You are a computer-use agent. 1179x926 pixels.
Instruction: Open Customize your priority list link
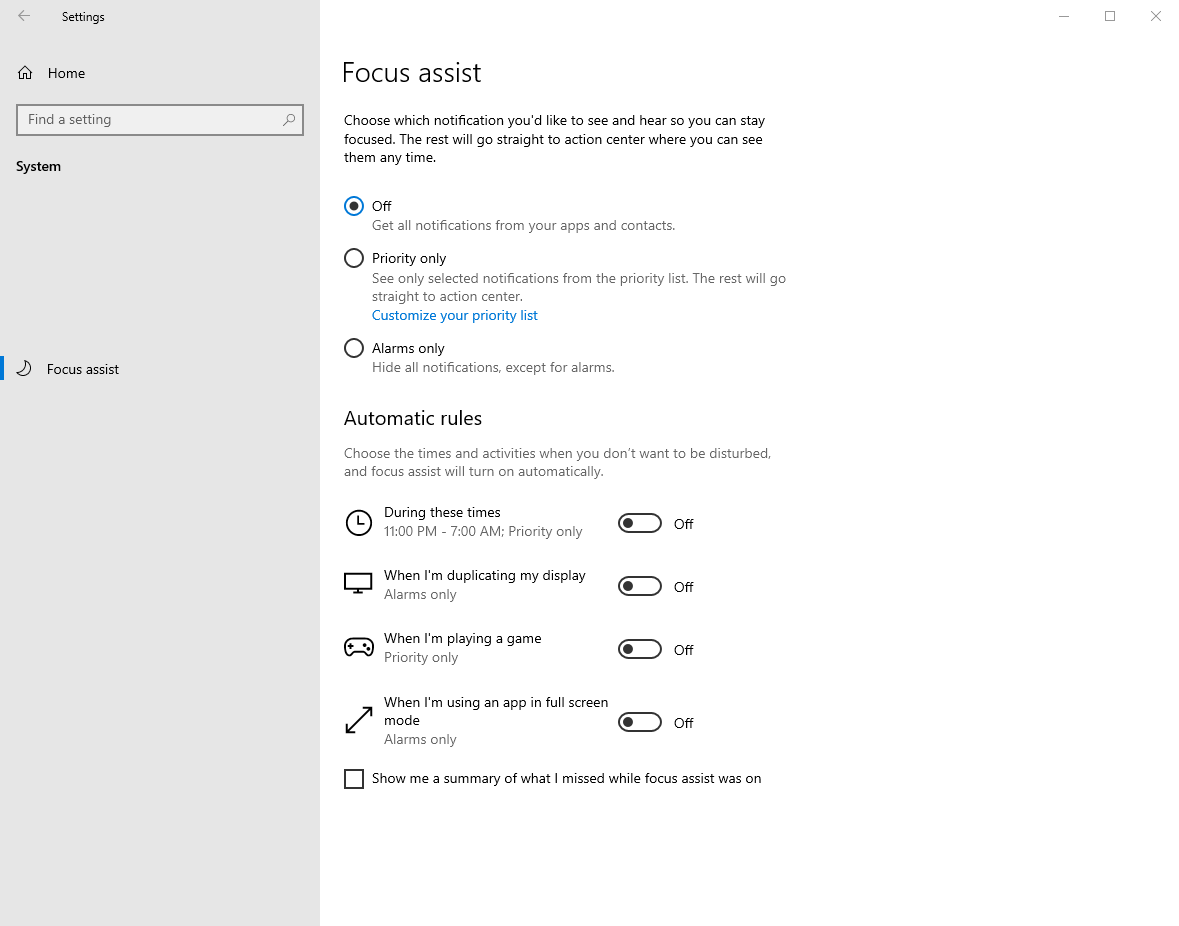(455, 315)
